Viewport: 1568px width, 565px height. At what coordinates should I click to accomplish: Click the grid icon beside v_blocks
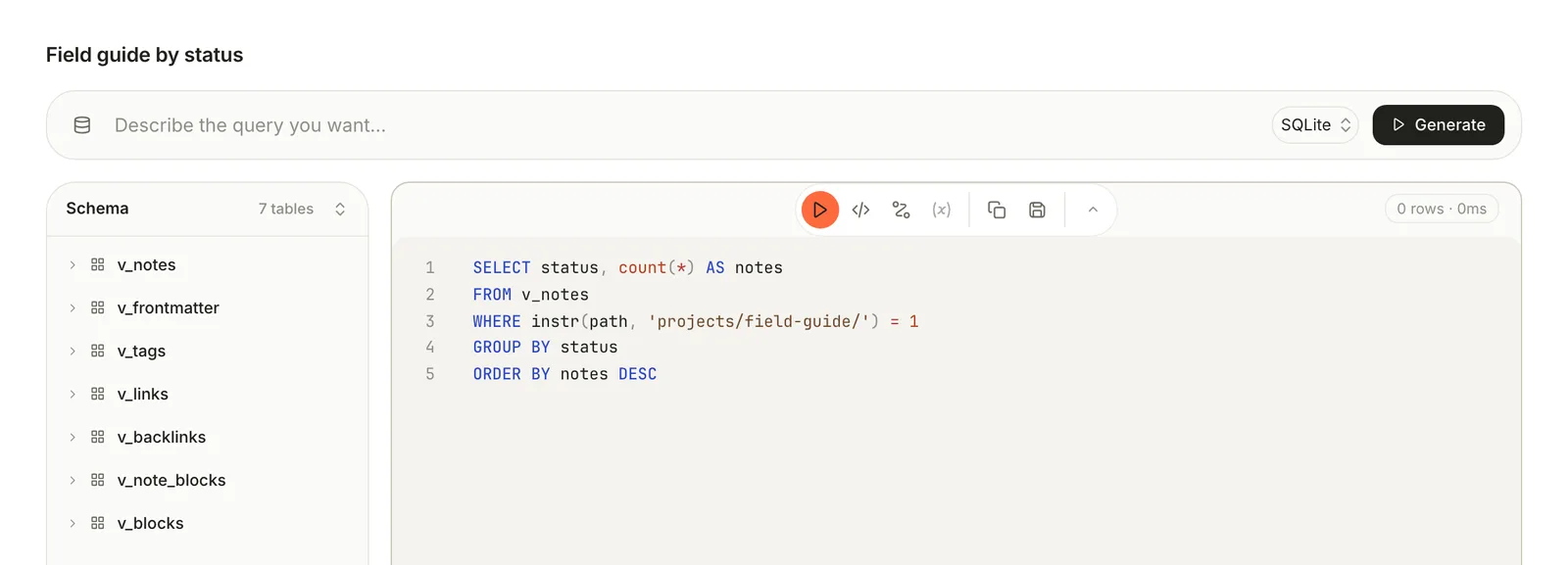point(97,523)
